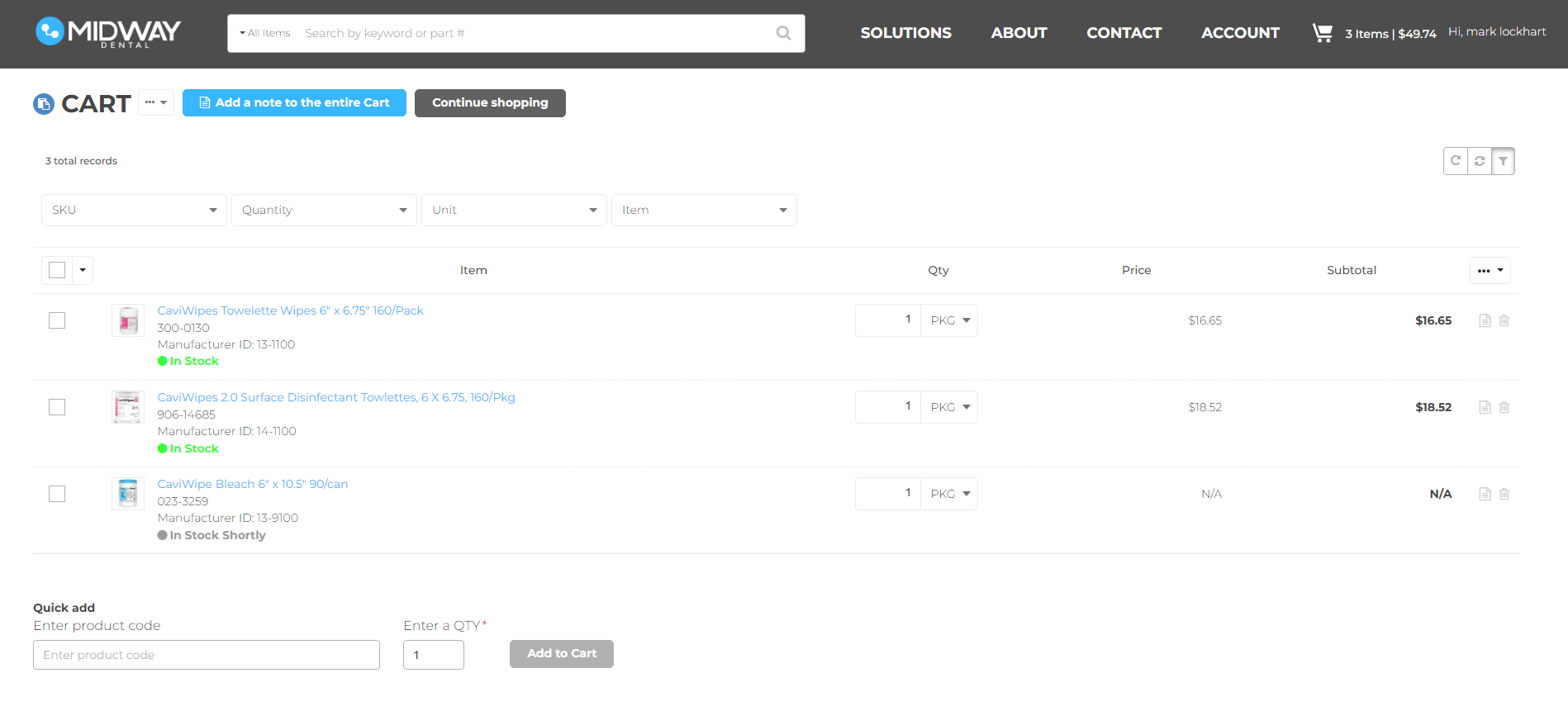Delete CaviWipes Towelette Wipes with trash icon
The width and height of the screenshot is (1568, 706).
click(x=1504, y=320)
